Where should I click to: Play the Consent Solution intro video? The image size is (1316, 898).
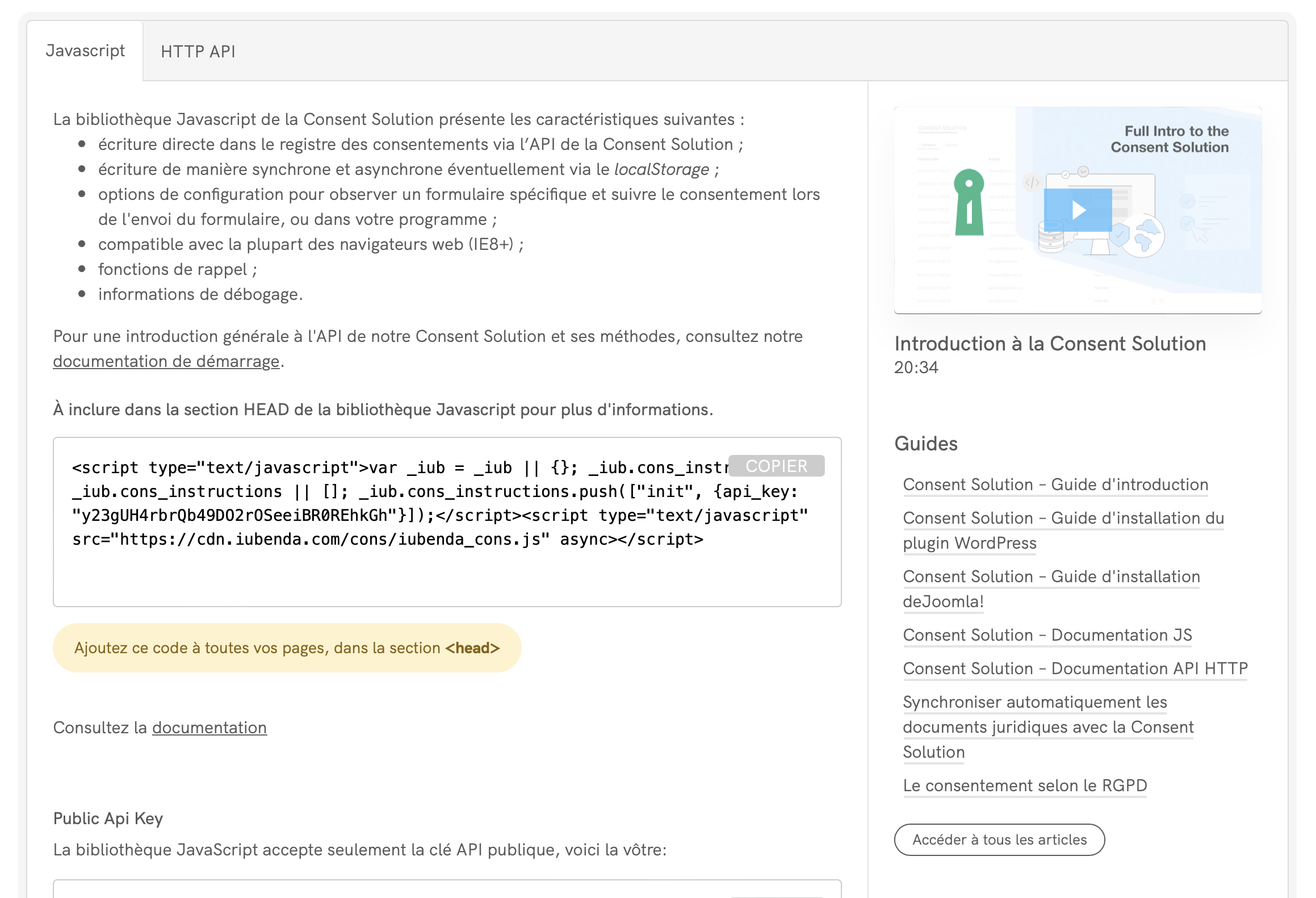1078,210
